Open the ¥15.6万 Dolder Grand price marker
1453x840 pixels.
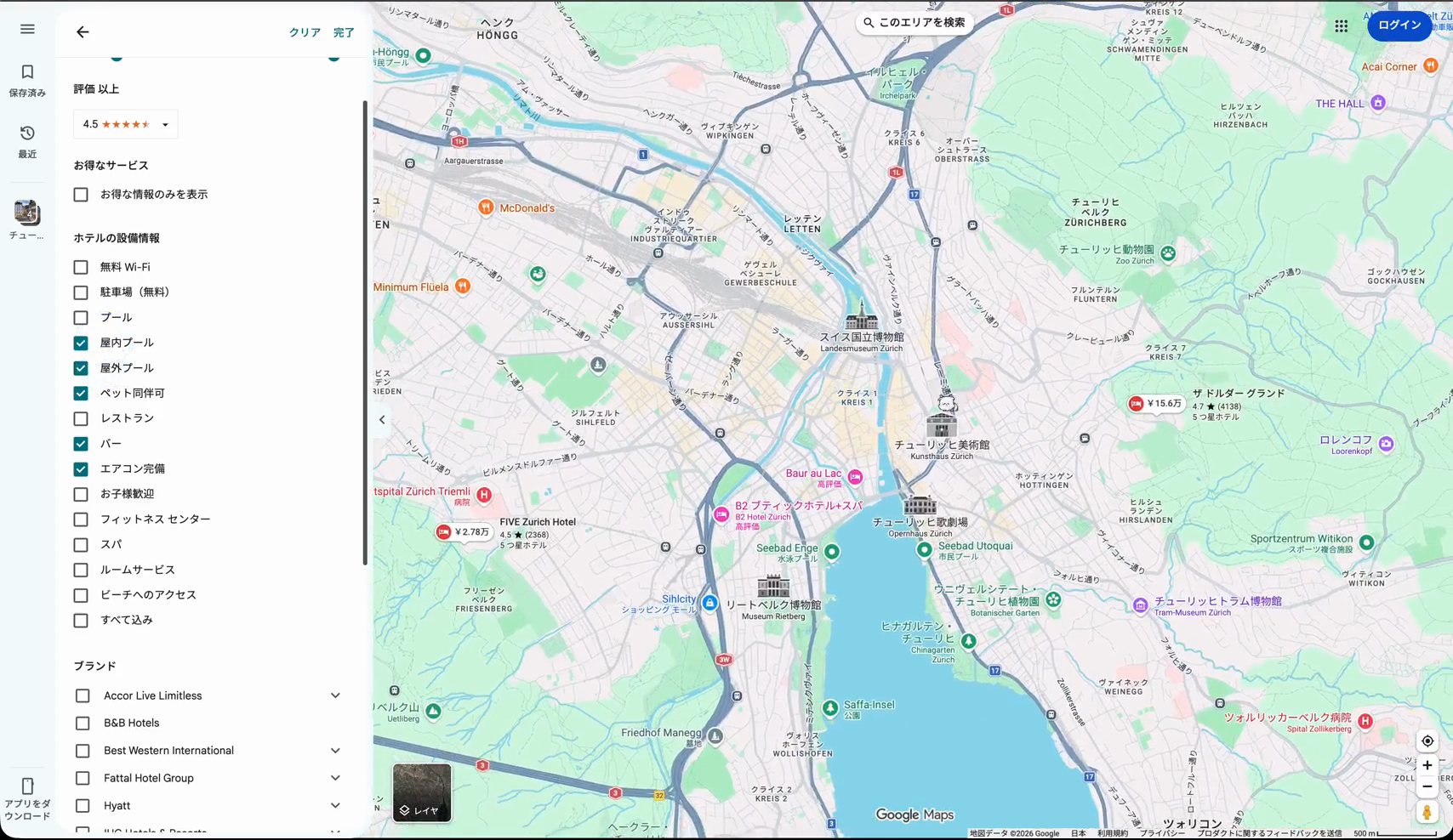1156,404
